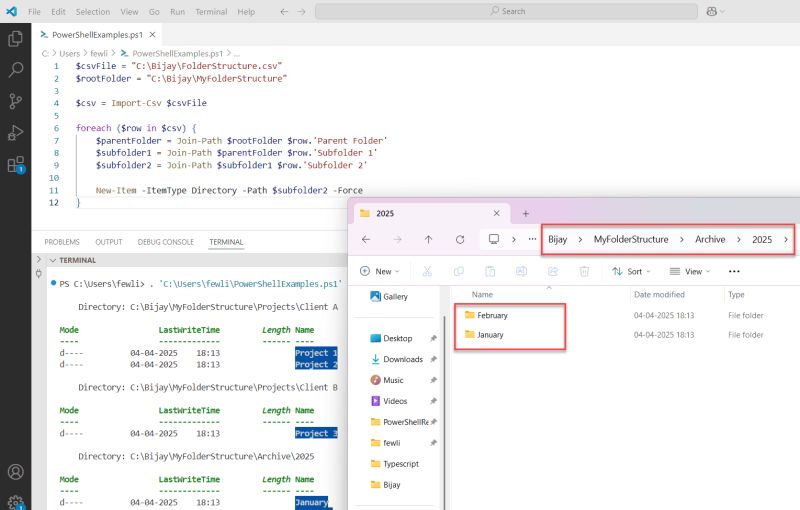Open Run and Debug view

15,133
